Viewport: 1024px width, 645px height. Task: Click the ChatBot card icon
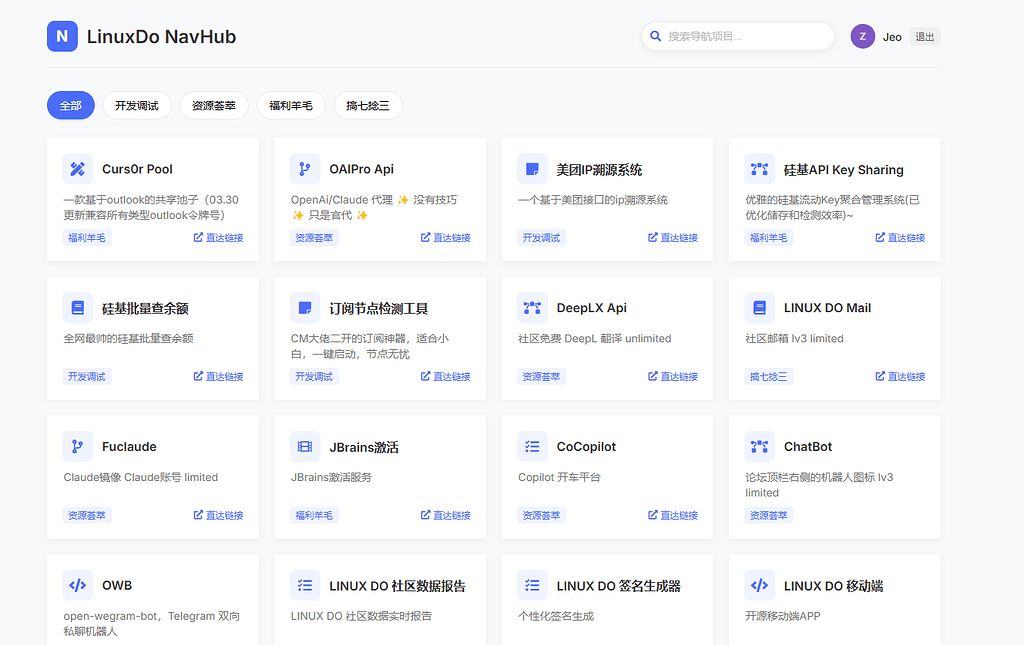click(760, 447)
